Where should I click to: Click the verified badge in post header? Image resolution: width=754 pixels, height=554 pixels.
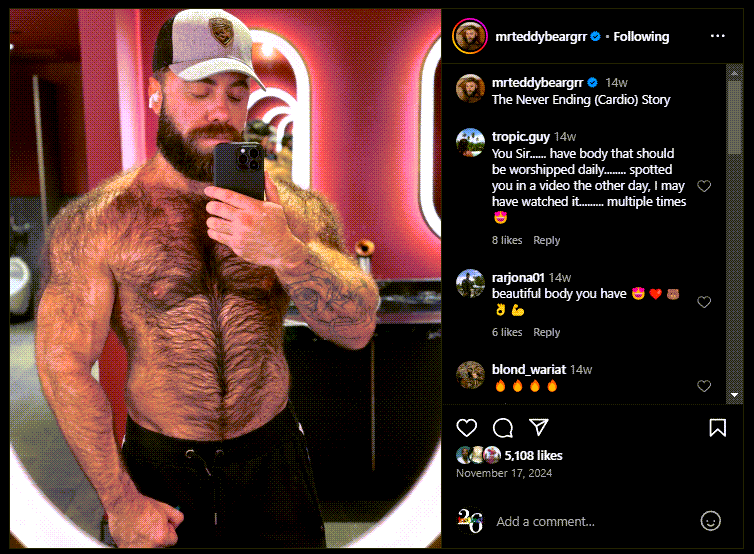(x=595, y=37)
